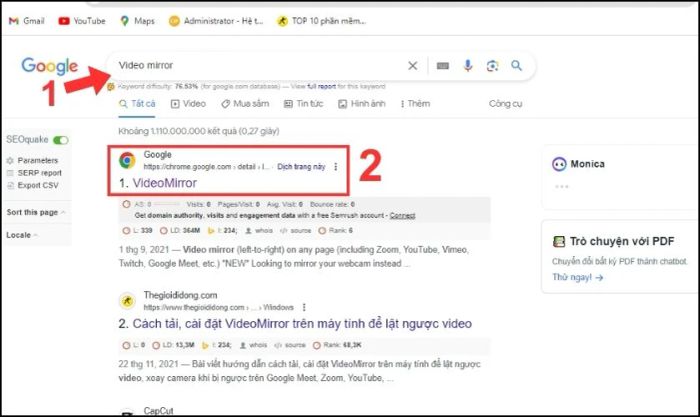
Task: Click Thử ngay in the PDF chat card
Action: 577,278
